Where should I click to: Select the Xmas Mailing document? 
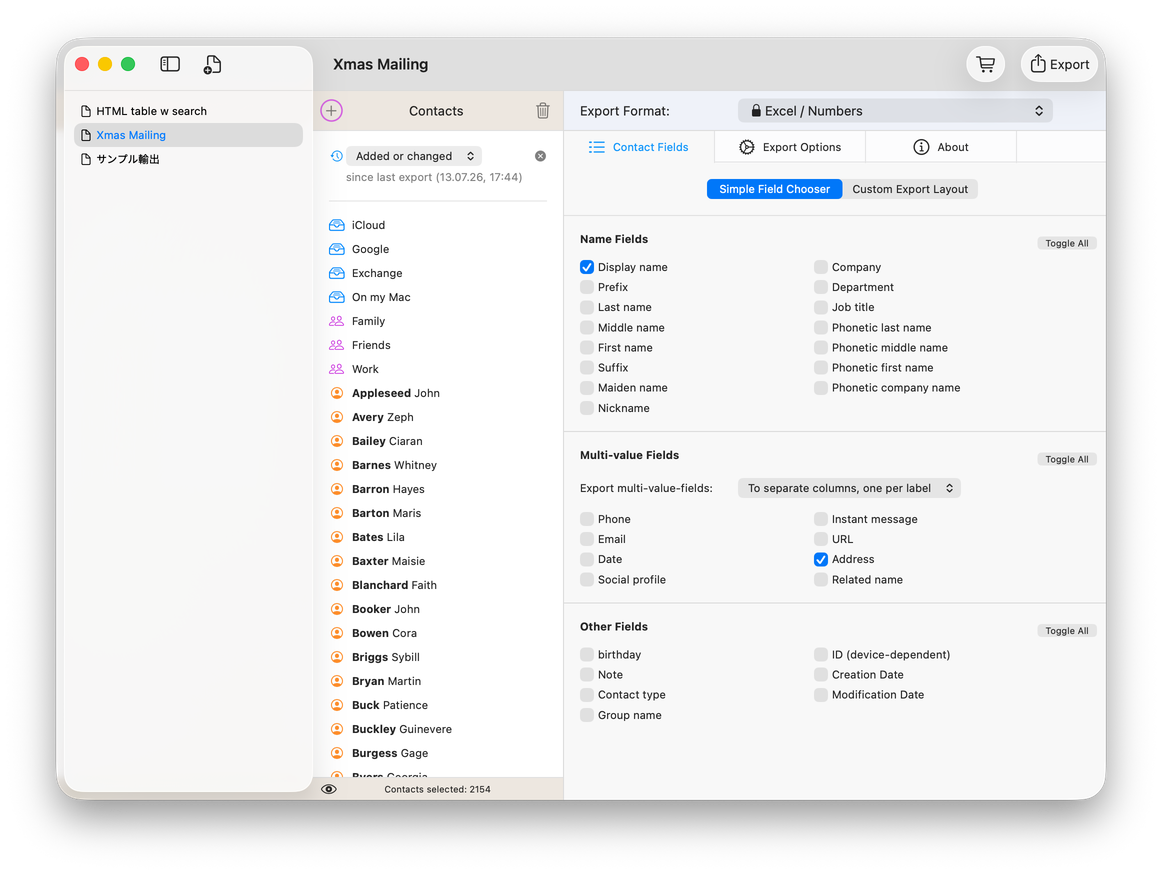[188, 135]
